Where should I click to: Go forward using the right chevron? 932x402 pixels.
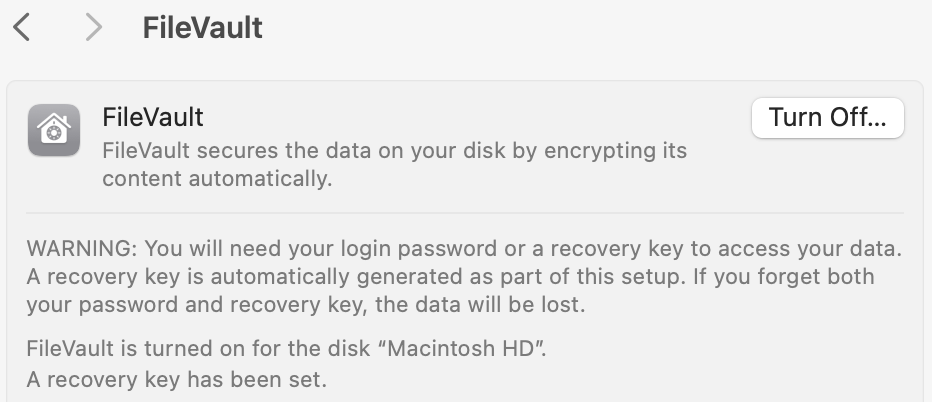click(93, 27)
